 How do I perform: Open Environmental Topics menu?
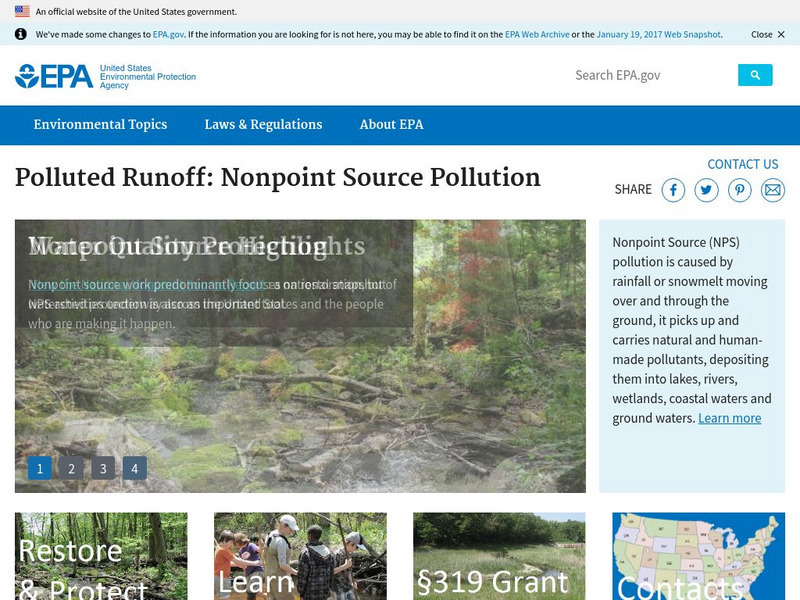(x=101, y=125)
